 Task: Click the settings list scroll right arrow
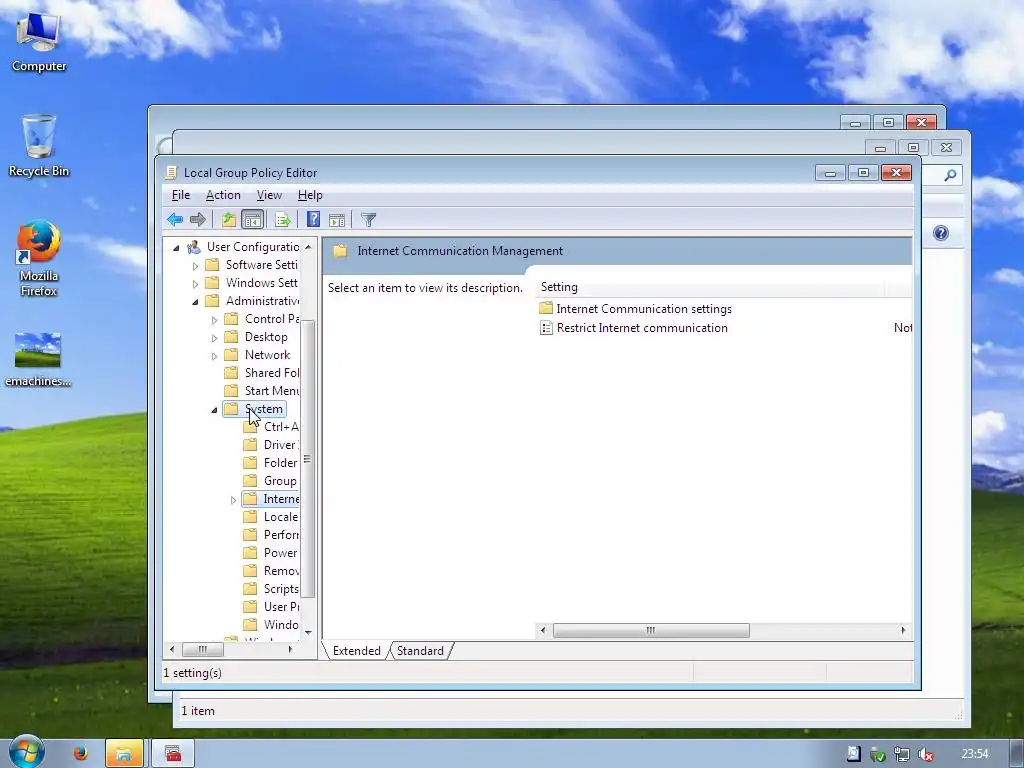point(903,630)
